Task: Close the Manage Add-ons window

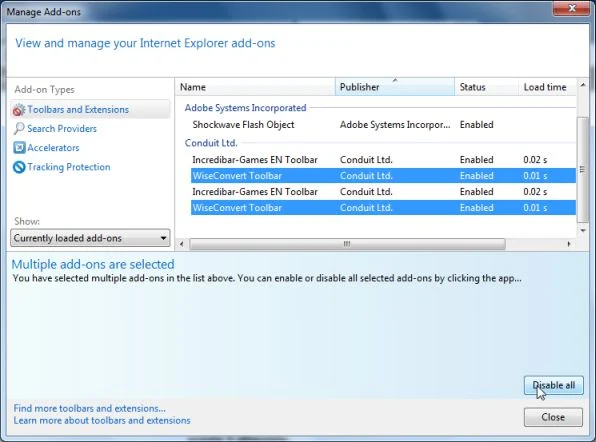Action: click(x=571, y=8)
